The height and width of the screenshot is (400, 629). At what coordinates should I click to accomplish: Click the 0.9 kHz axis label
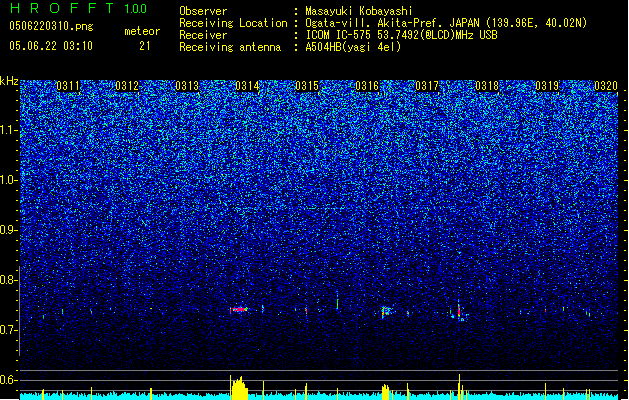(x=8, y=230)
